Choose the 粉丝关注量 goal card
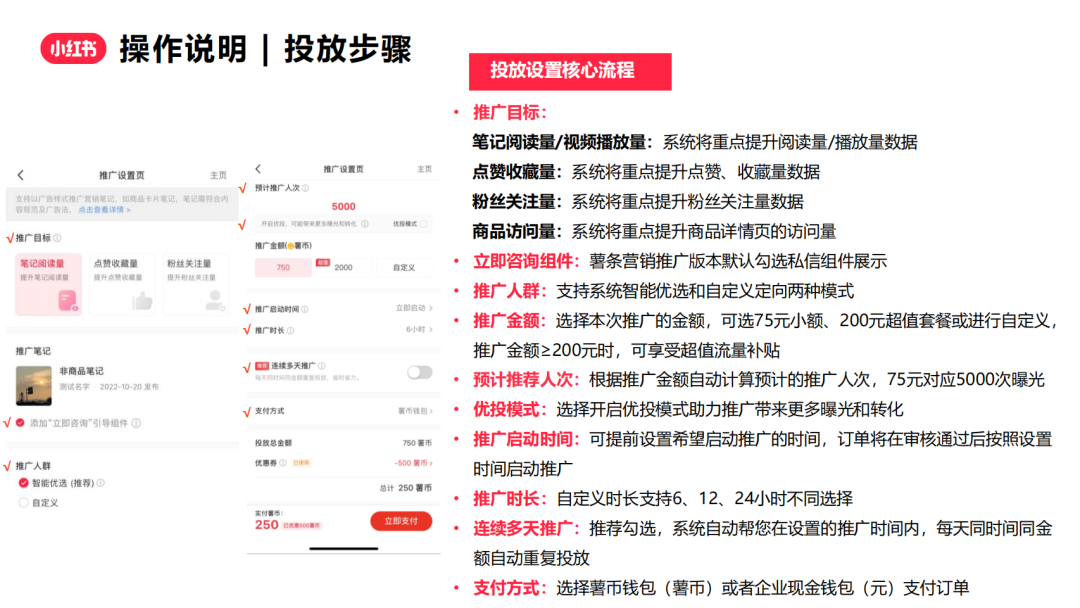 click(196, 284)
